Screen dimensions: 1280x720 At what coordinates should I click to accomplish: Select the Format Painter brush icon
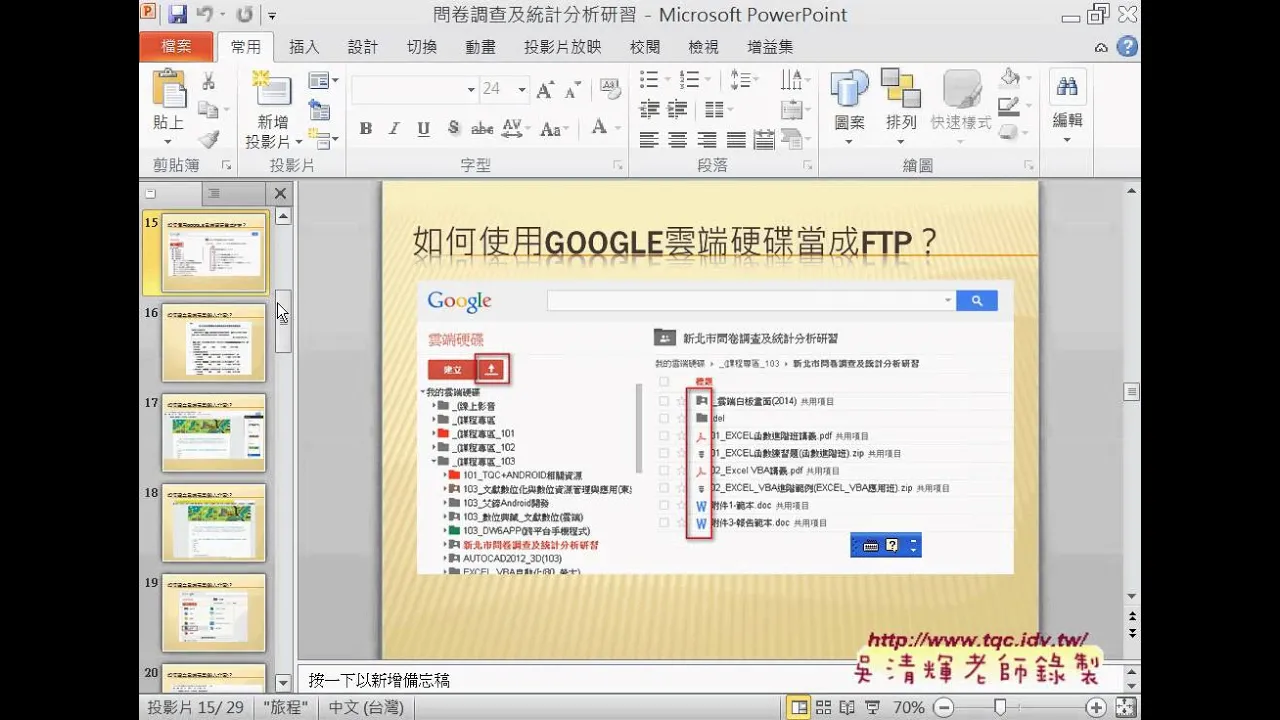[209, 139]
